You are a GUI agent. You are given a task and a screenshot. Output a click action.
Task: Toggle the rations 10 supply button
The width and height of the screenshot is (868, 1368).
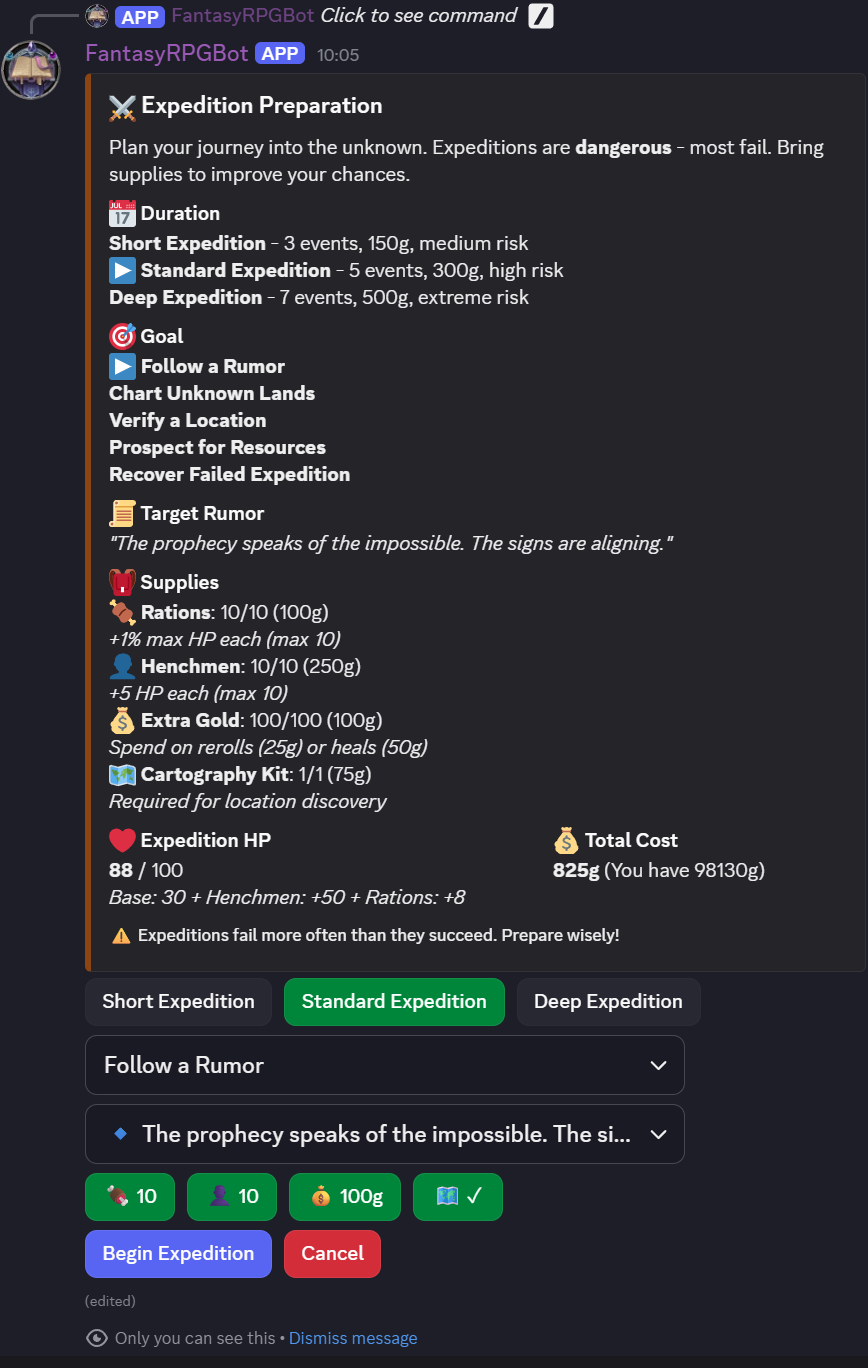pyautogui.click(x=130, y=1197)
